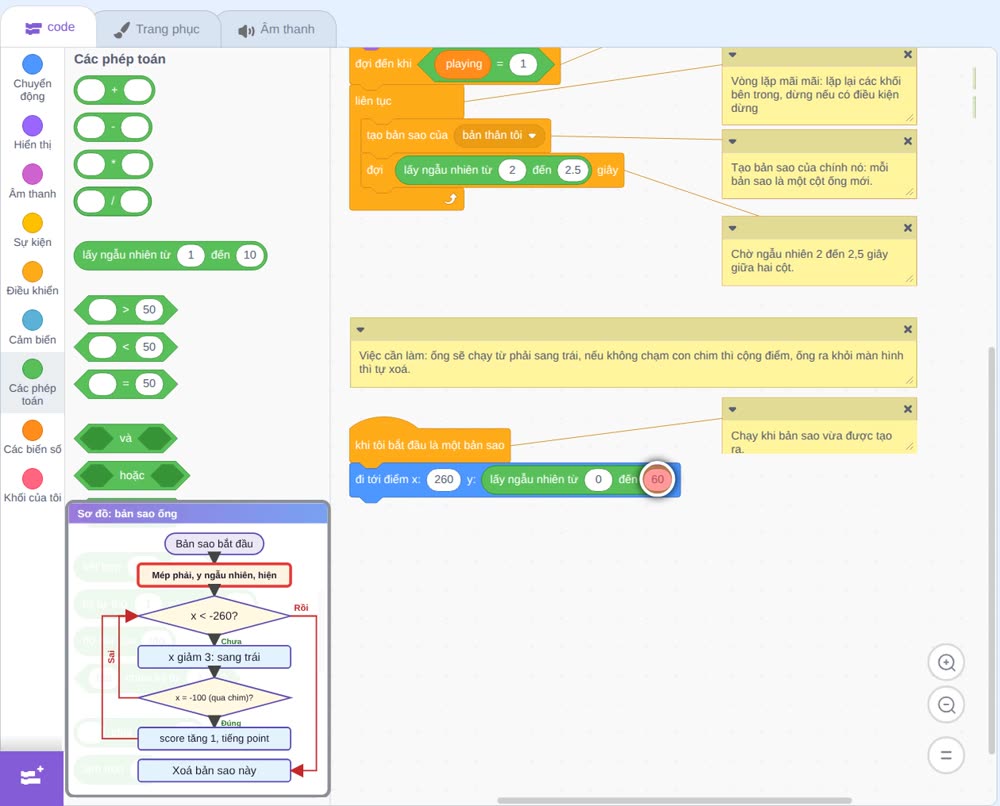Click the highlighted 60 value field
Image resolution: width=1000 pixels, height=806 pixels.
[x=658, y=480]
